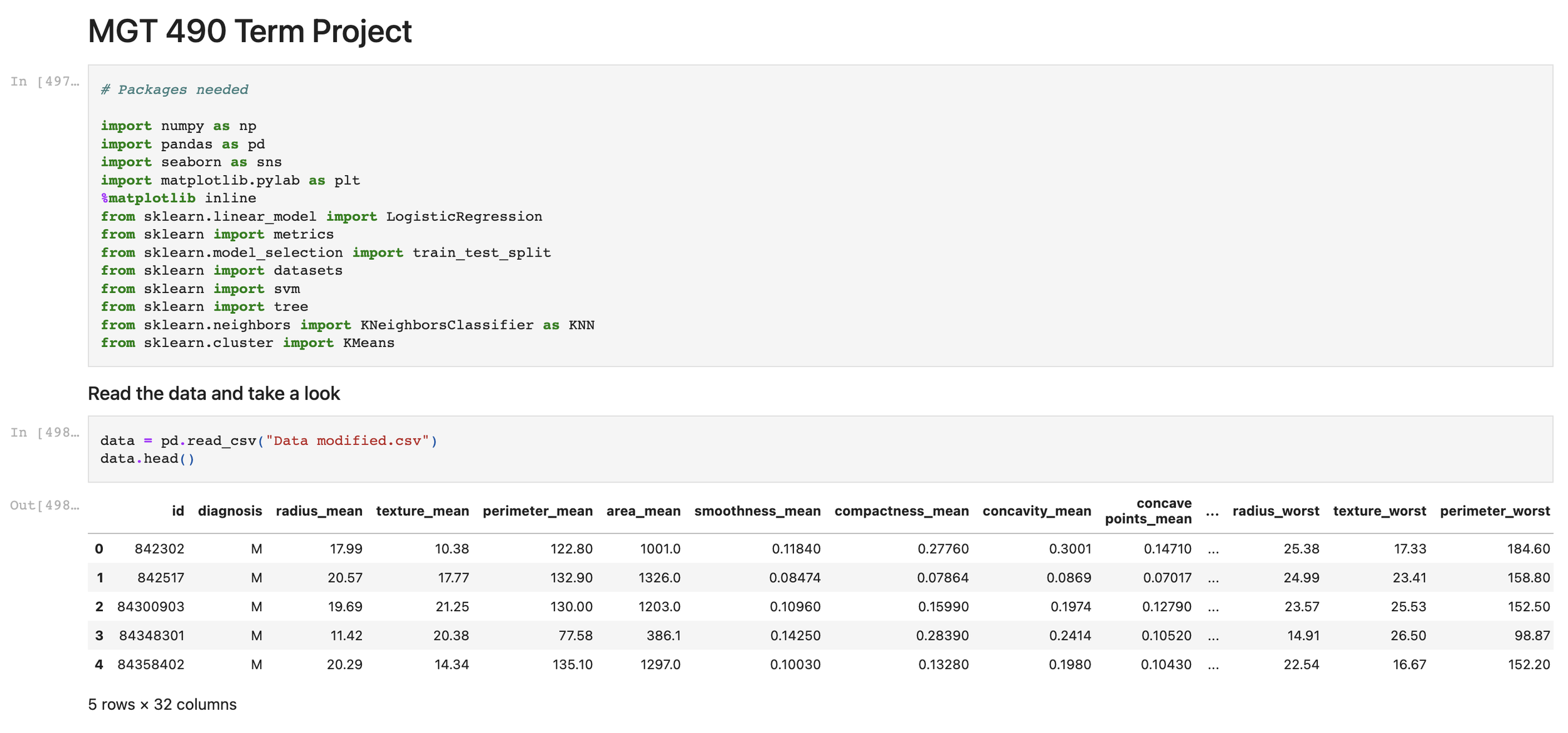
Task: Click row index 0 in the table
Action: (x=99, y=548)
